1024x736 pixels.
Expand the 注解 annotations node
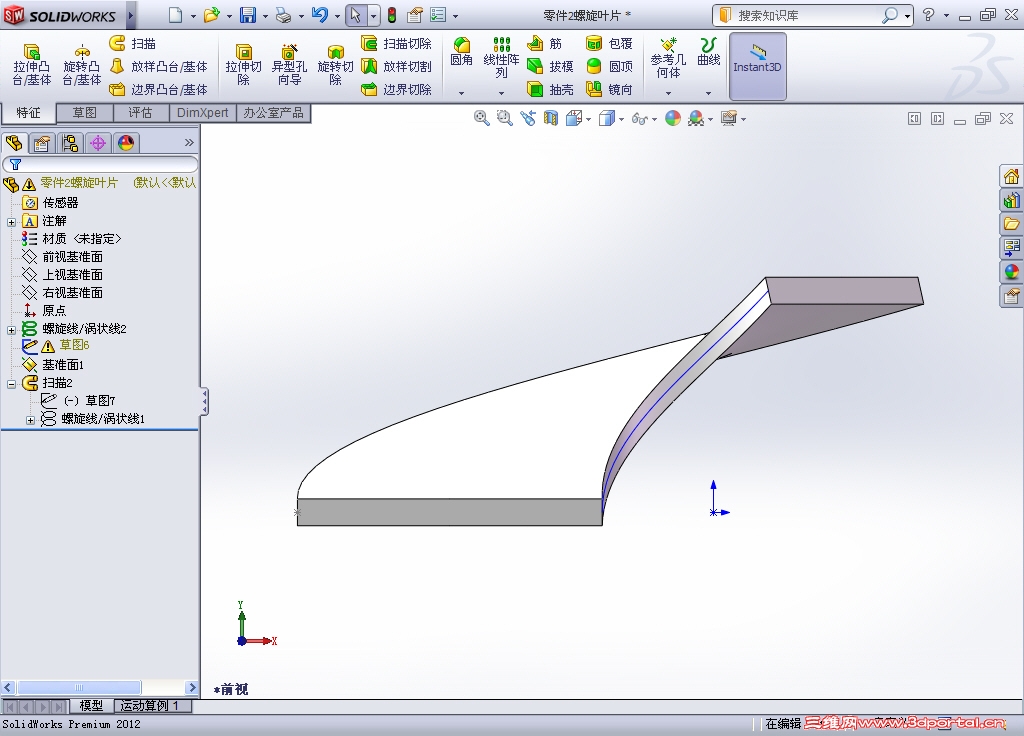tap(11, 222)
